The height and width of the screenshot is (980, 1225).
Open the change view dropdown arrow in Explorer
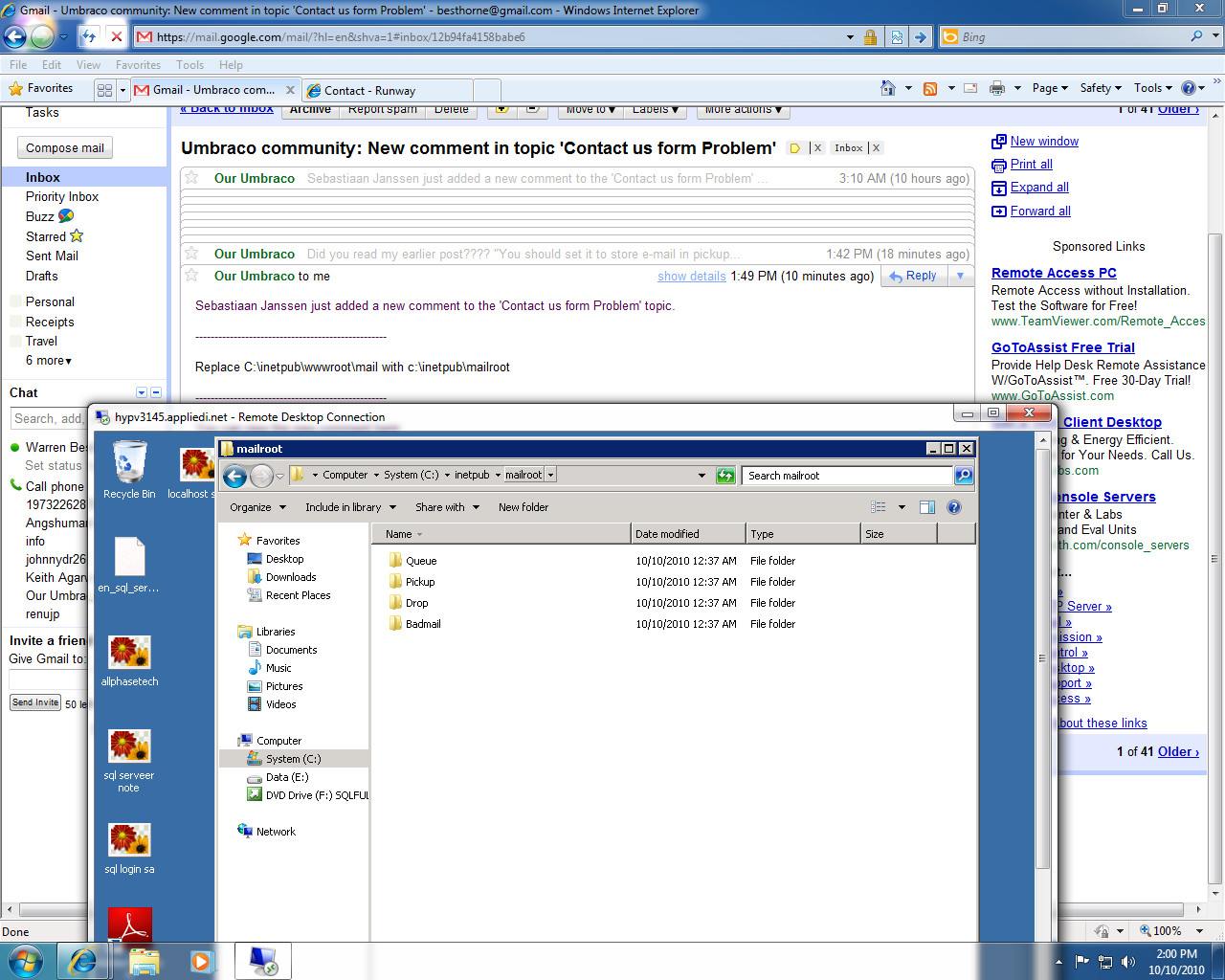(902, 507)
